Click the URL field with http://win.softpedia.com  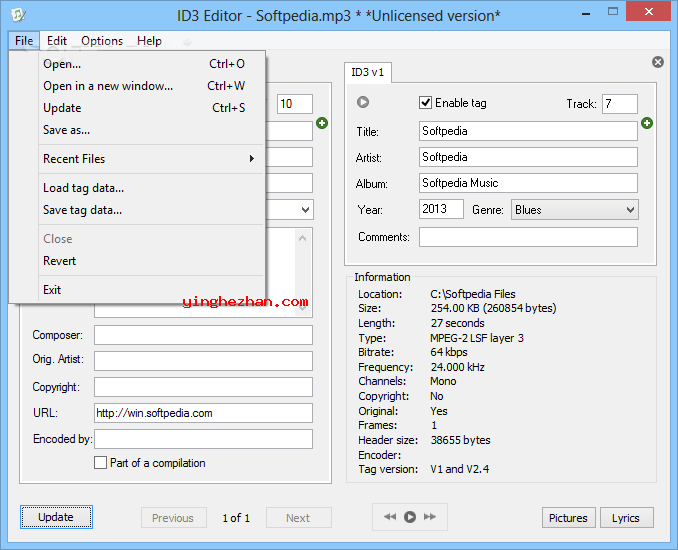point(203,413)
